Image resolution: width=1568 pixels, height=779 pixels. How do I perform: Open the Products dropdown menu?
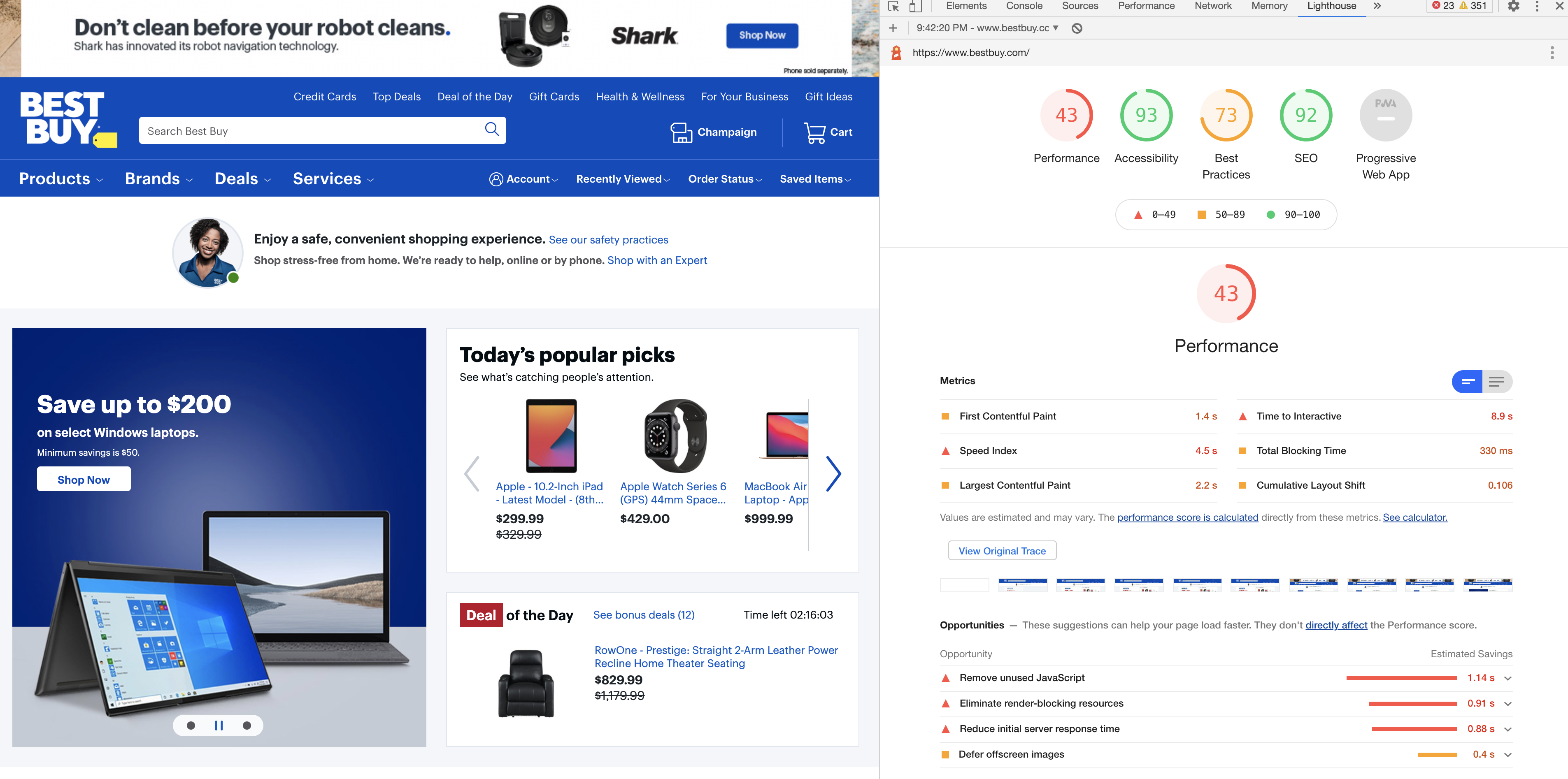click(x=61, y=179)
